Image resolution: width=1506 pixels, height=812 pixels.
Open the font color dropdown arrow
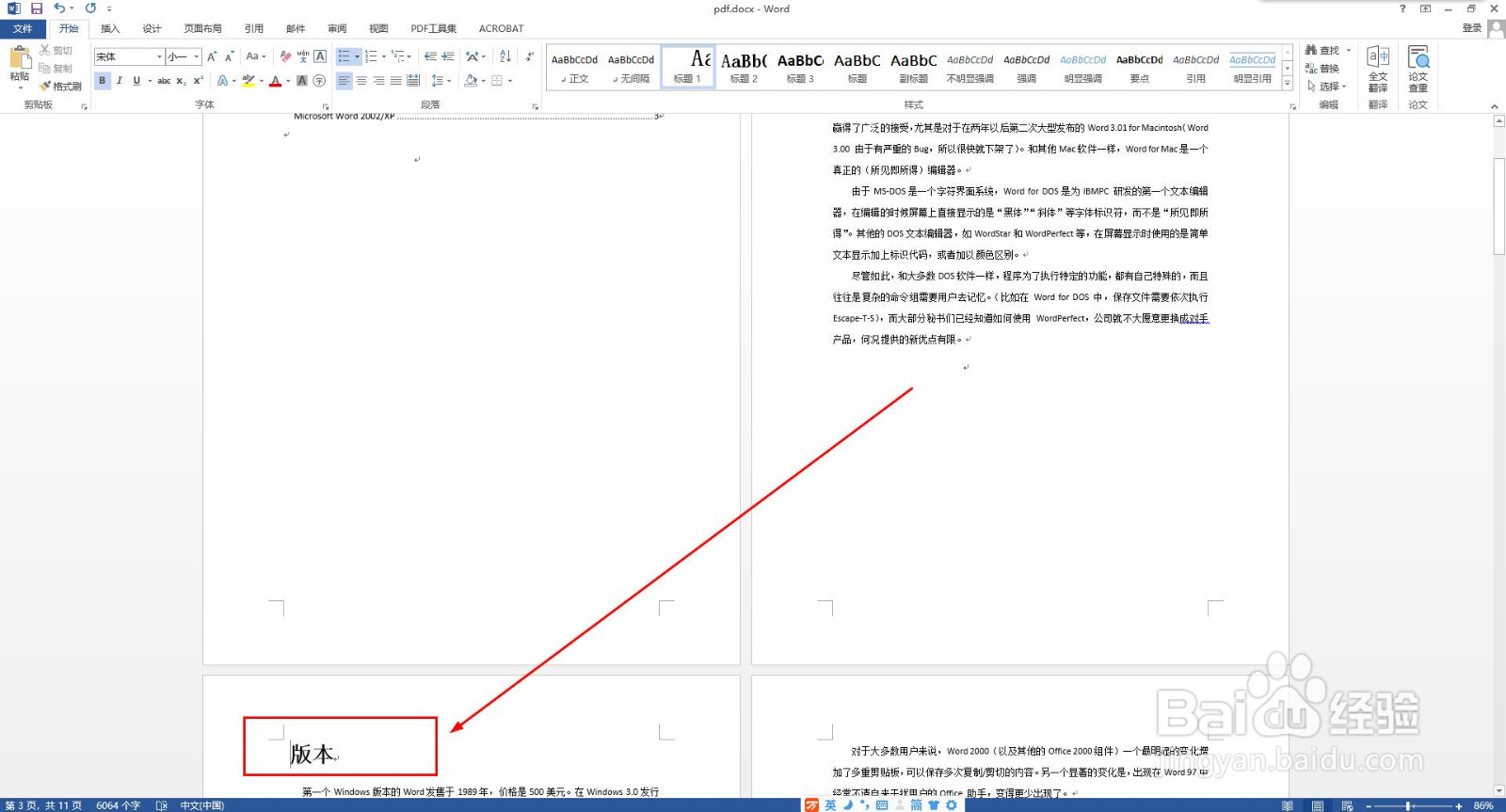[x=288, y=81]
